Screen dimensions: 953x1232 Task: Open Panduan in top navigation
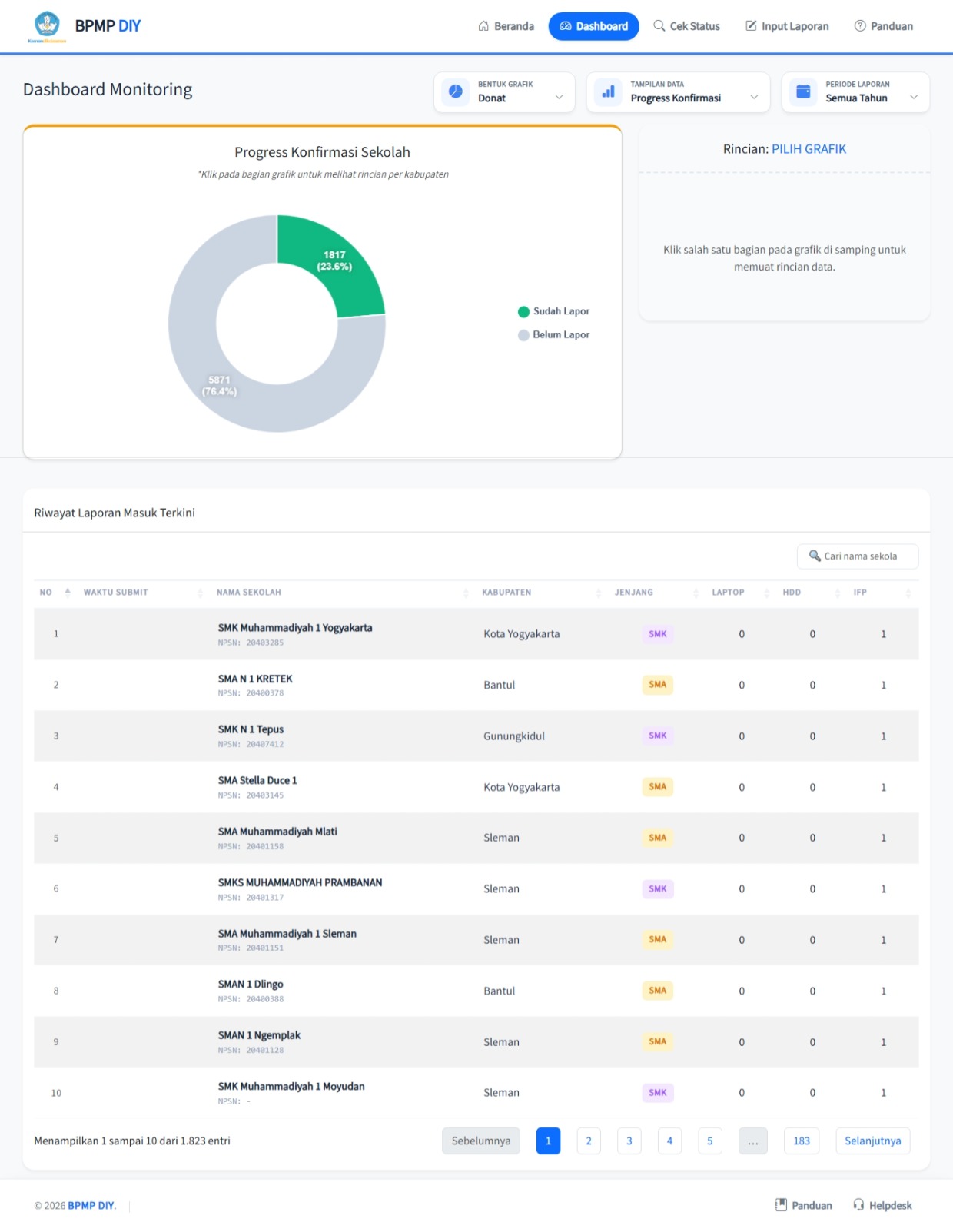coord(884,26)
